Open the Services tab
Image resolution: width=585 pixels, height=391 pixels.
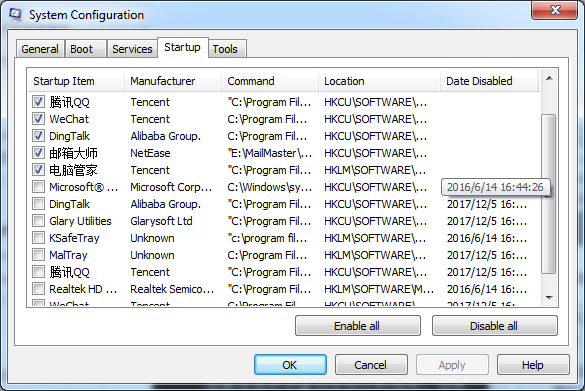pos(132,49)
